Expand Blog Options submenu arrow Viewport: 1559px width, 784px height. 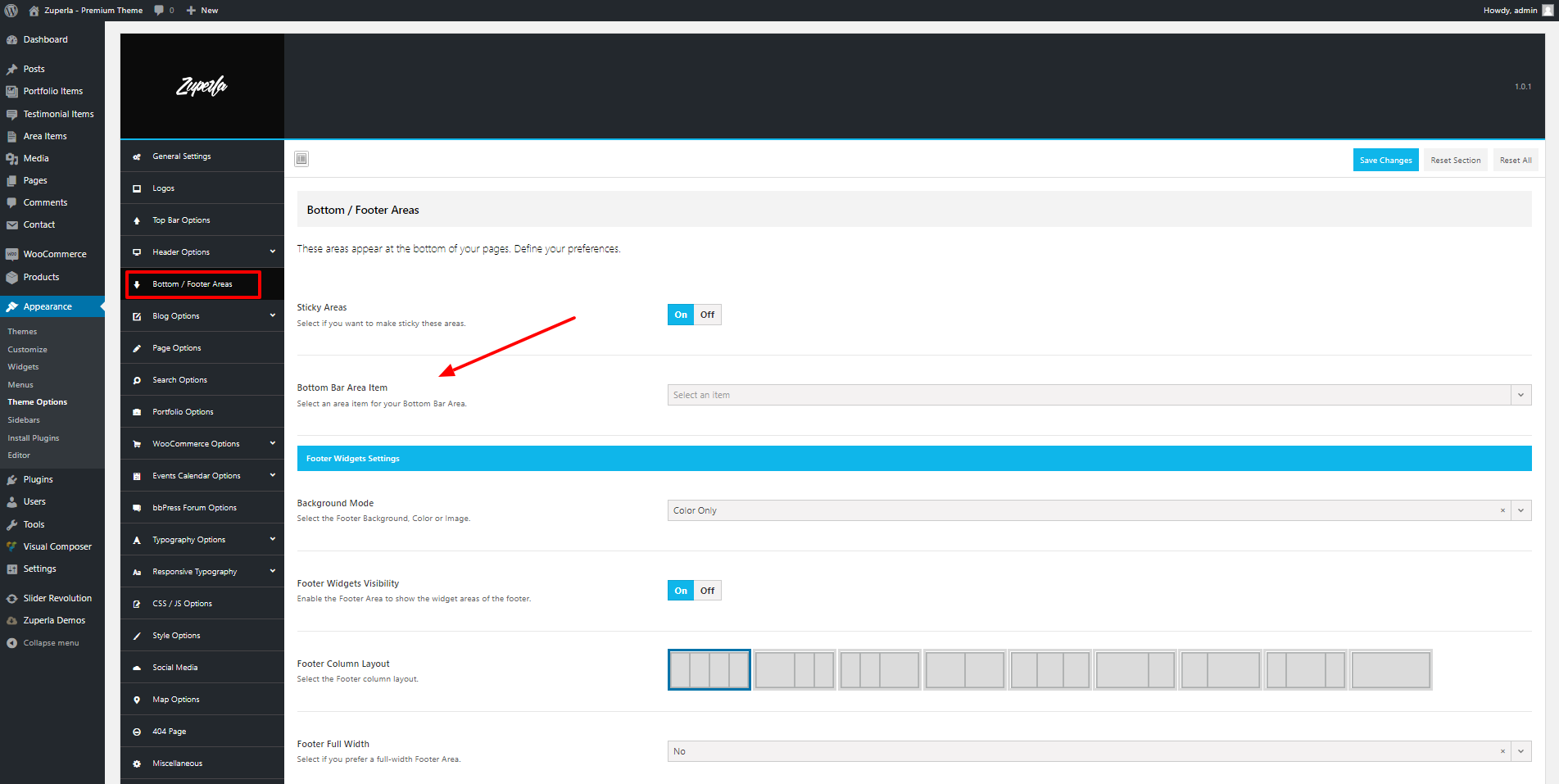click(x=273, y=315)
